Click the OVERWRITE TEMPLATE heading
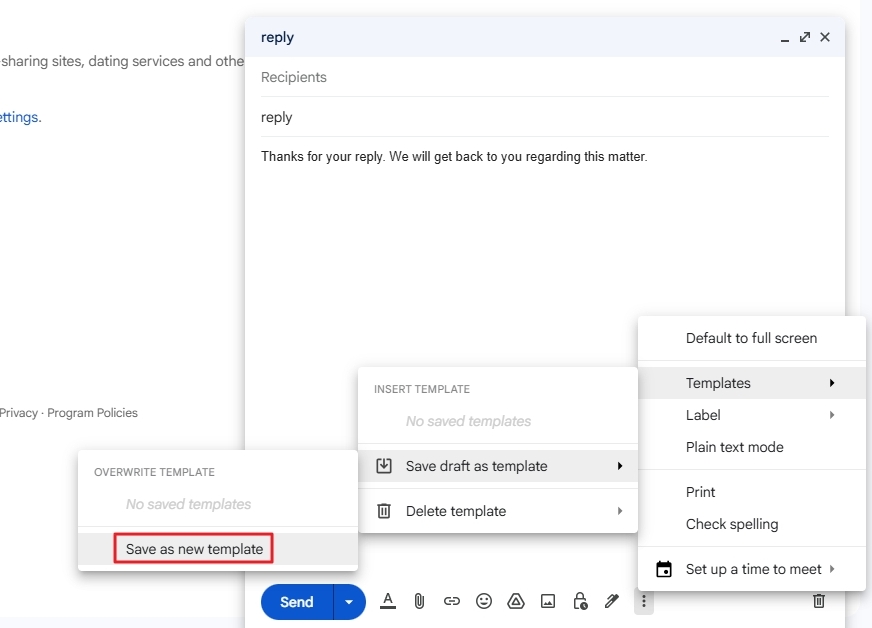Viewport: 872px width, 628px height. click(x=154, y=472)
